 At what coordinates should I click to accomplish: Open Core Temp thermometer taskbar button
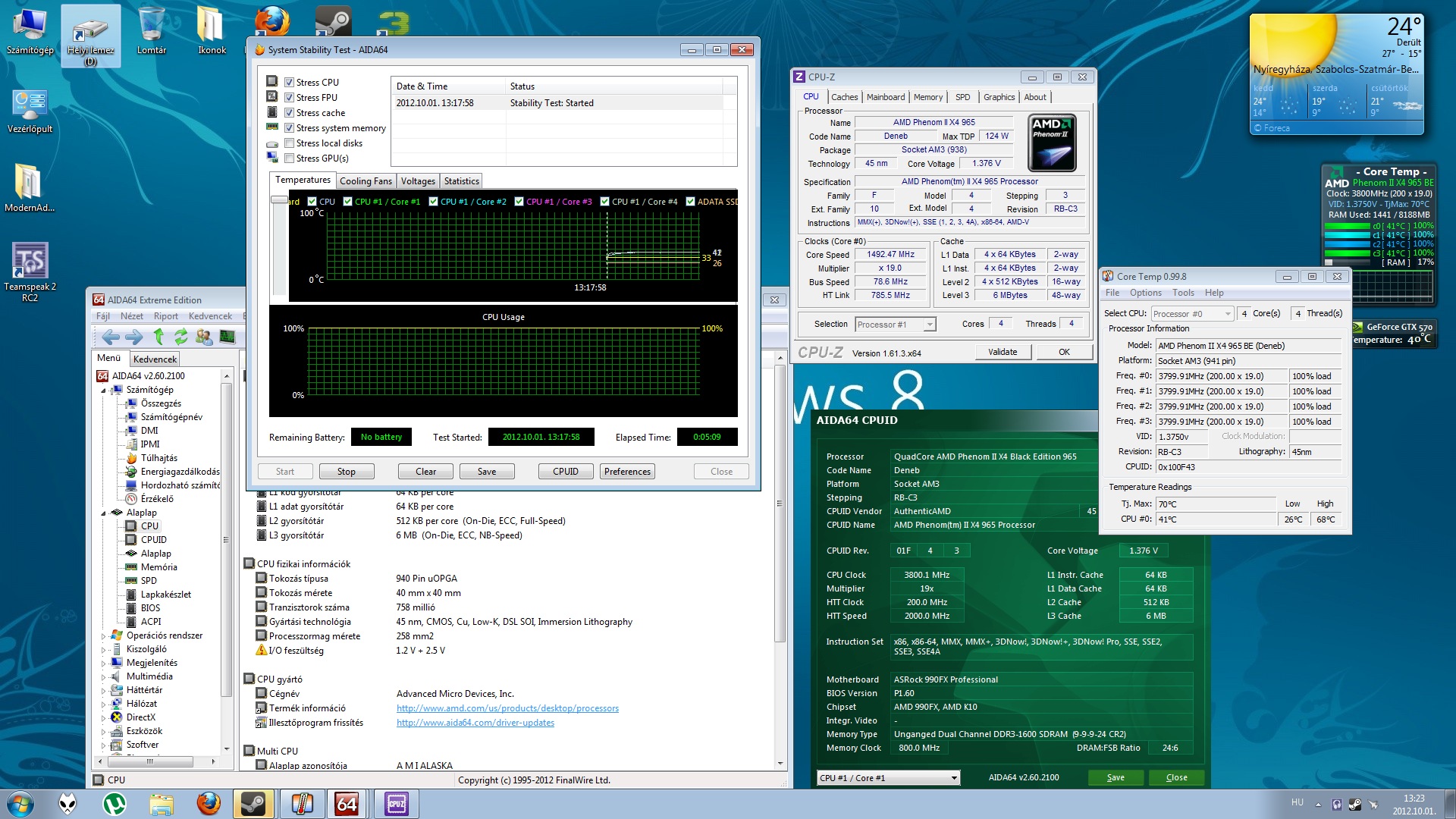click(302, 804)
